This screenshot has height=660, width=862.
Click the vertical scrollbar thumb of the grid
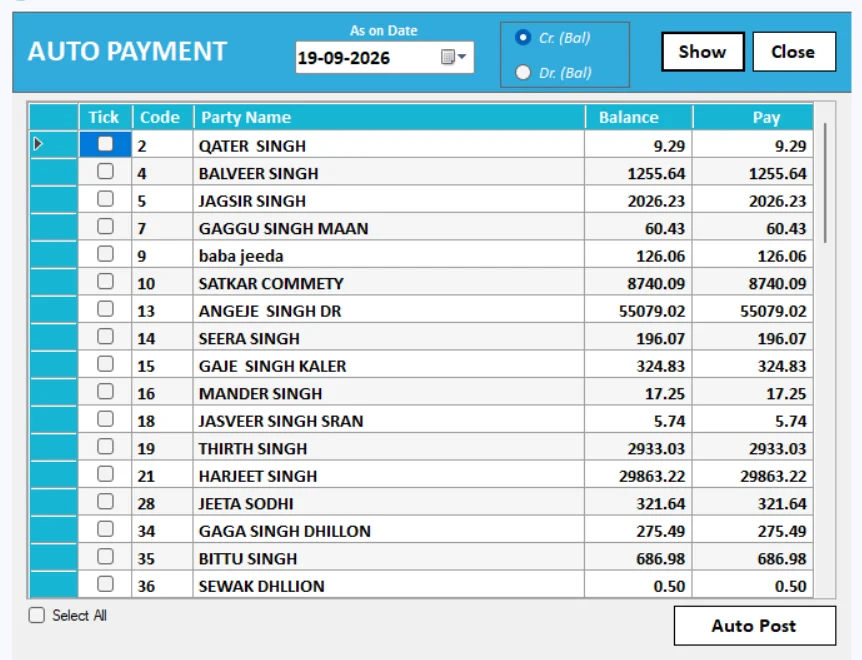point(825,183)
